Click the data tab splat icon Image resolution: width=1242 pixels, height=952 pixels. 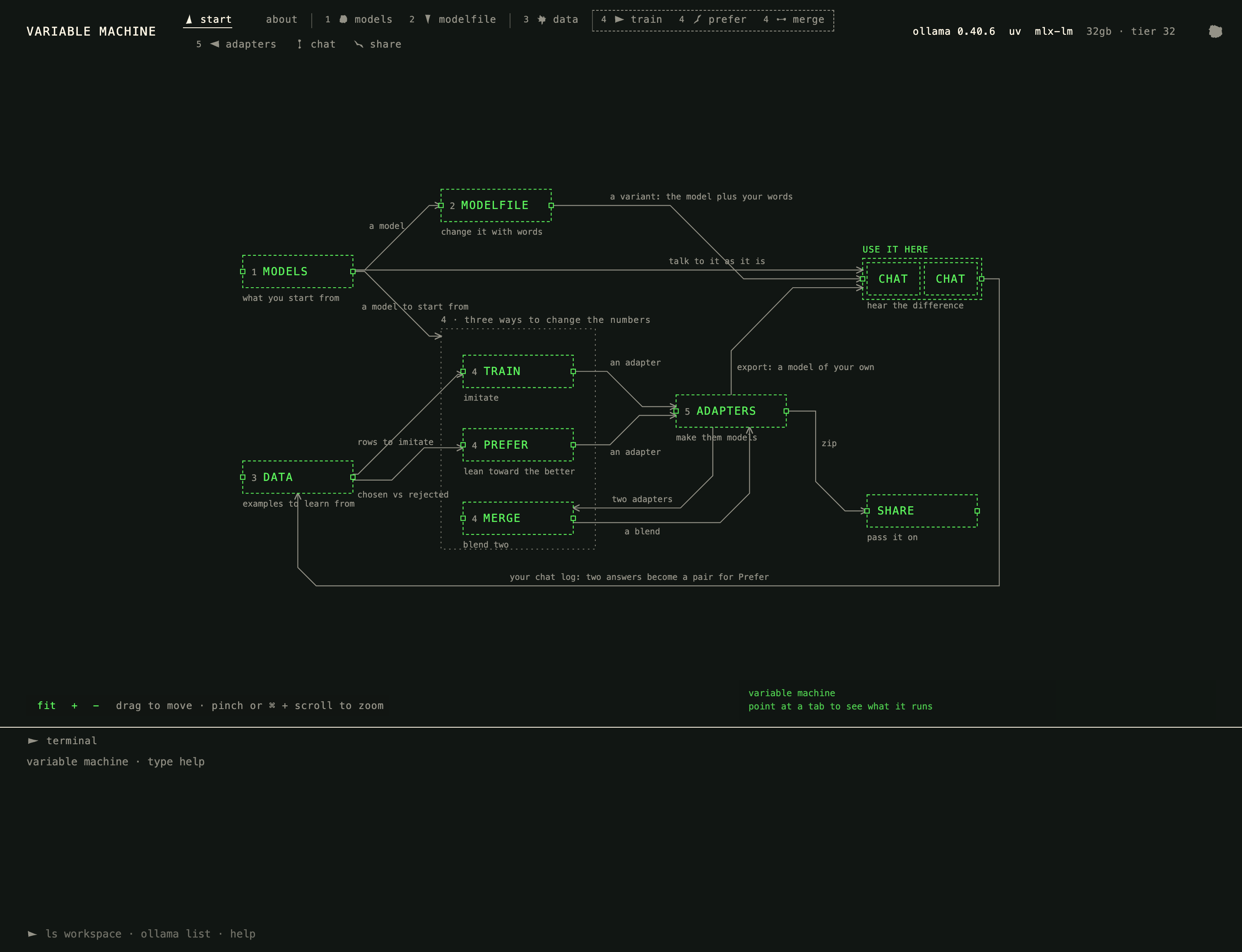(542, 19)
